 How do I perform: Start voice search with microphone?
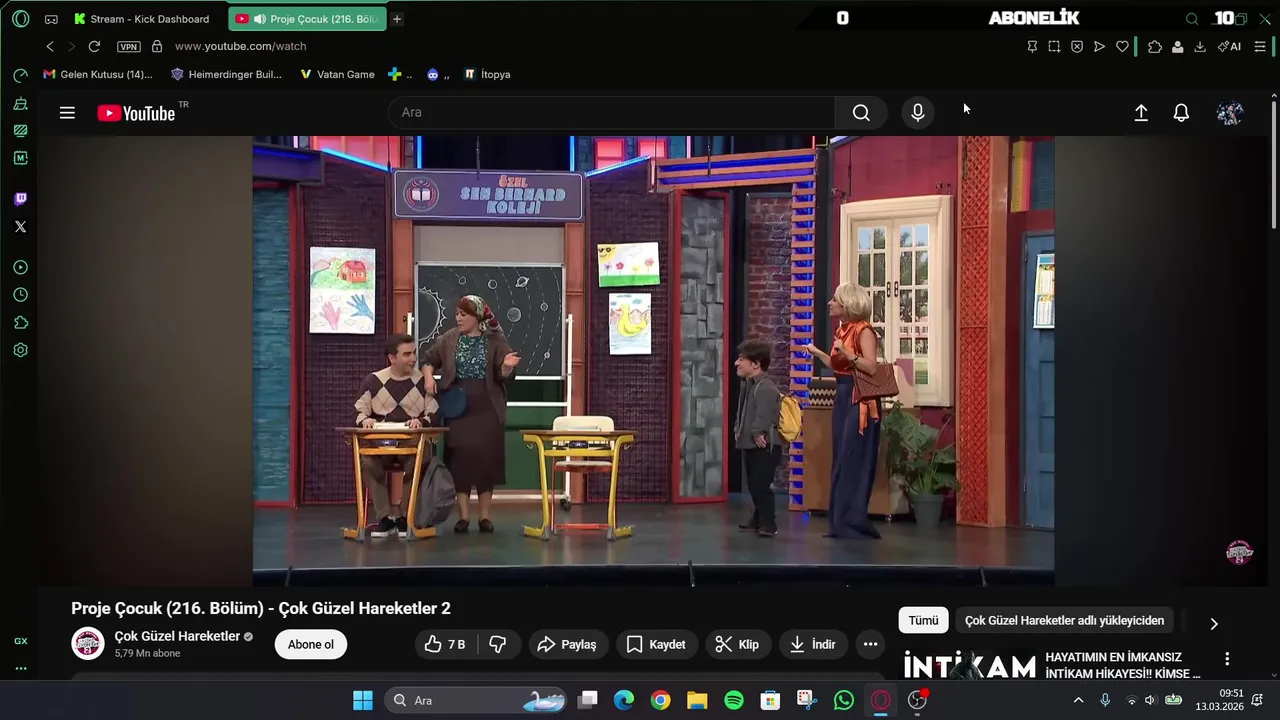coord(918,112)
